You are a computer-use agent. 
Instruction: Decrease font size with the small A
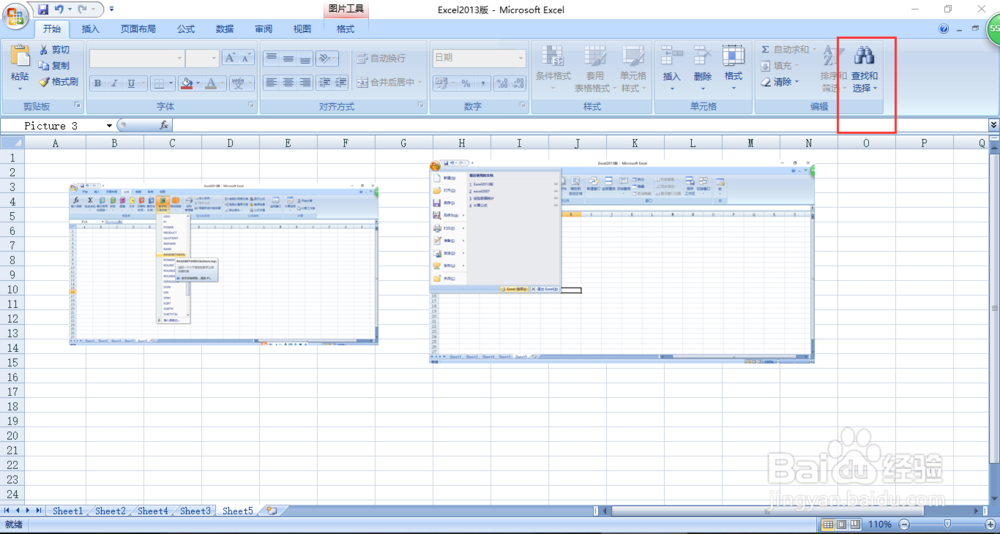[x=247, y=58]
